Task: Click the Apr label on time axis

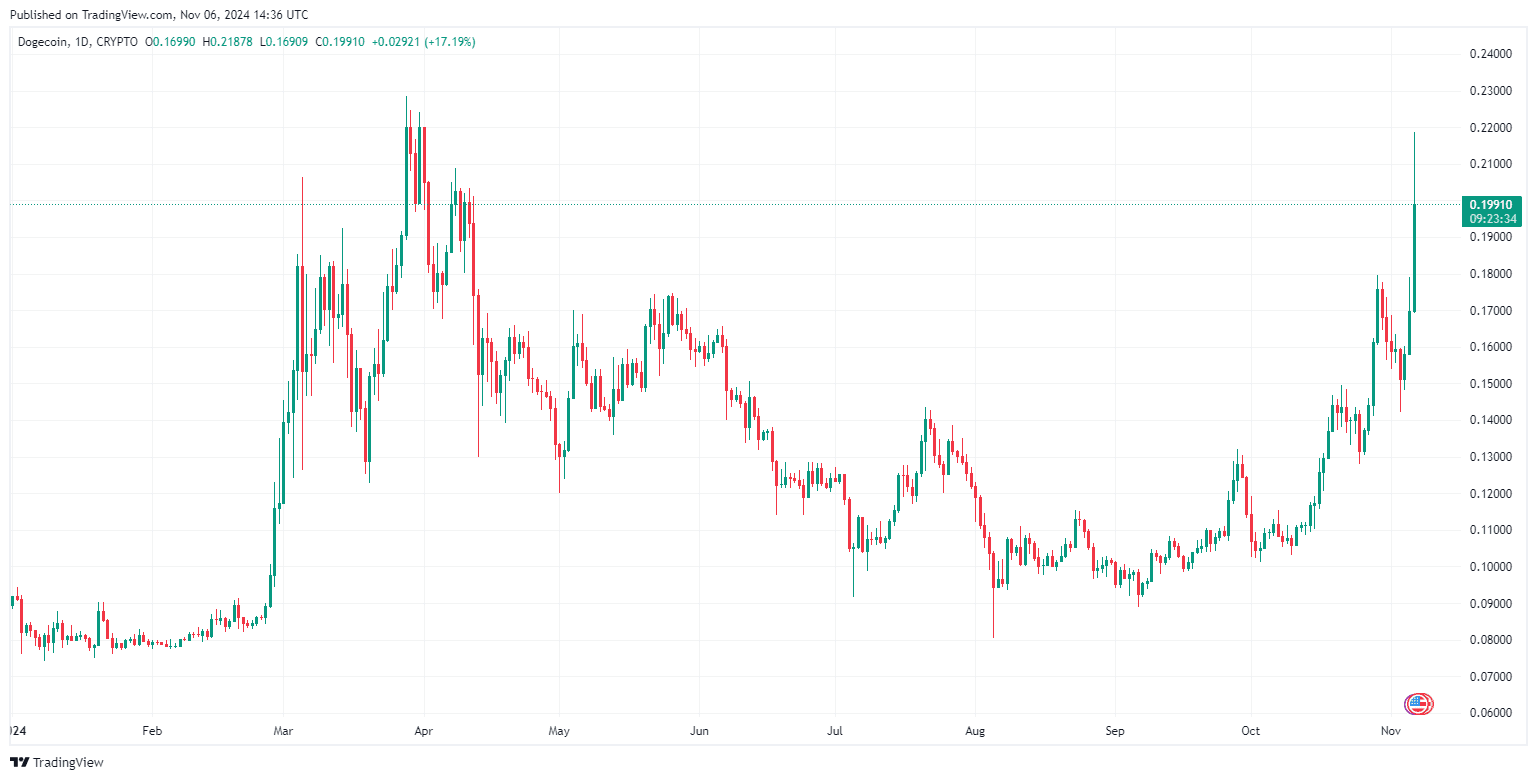Action: 423,731
